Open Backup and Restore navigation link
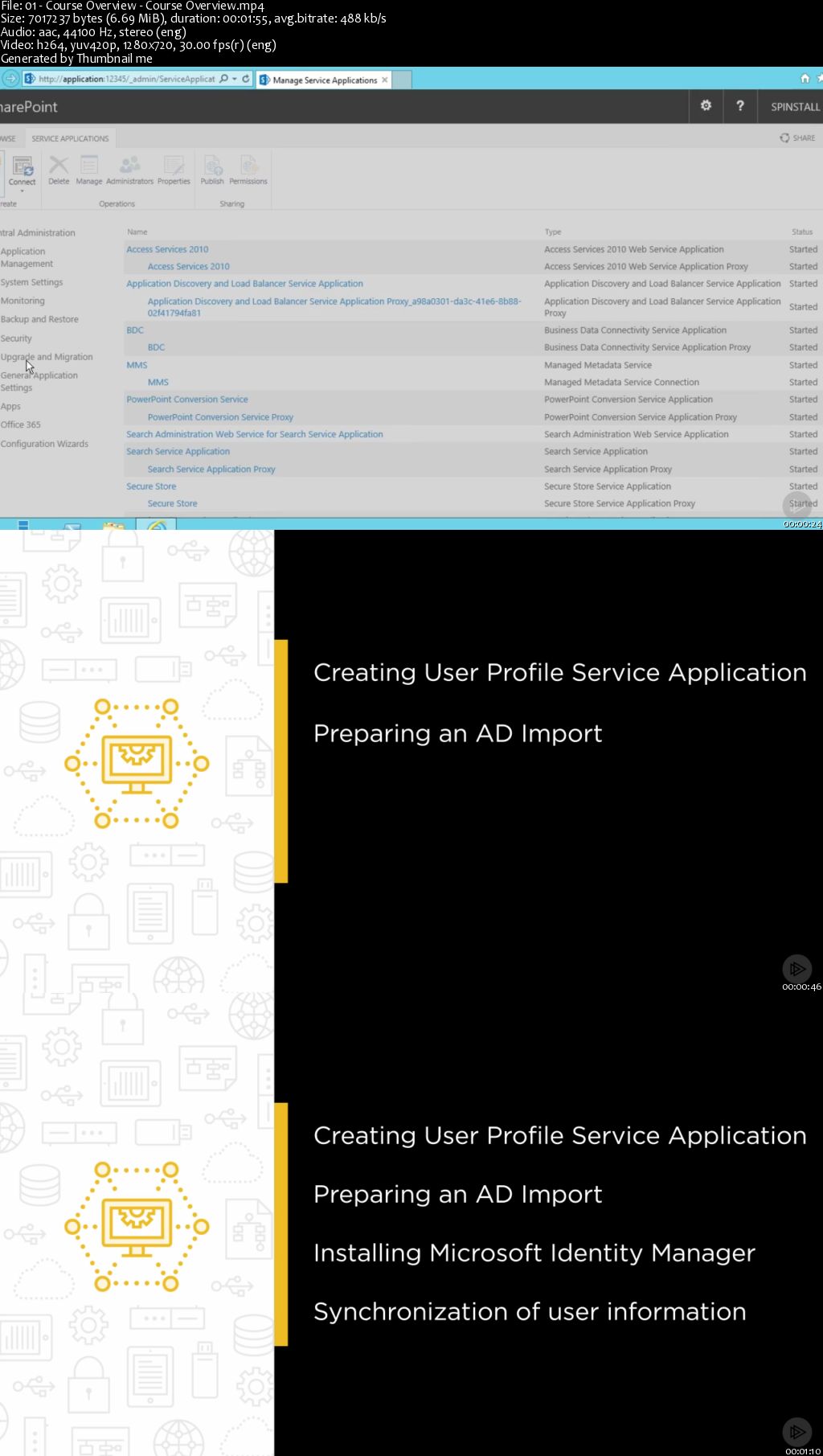823x1456 pixels. [x=39, y=319]
